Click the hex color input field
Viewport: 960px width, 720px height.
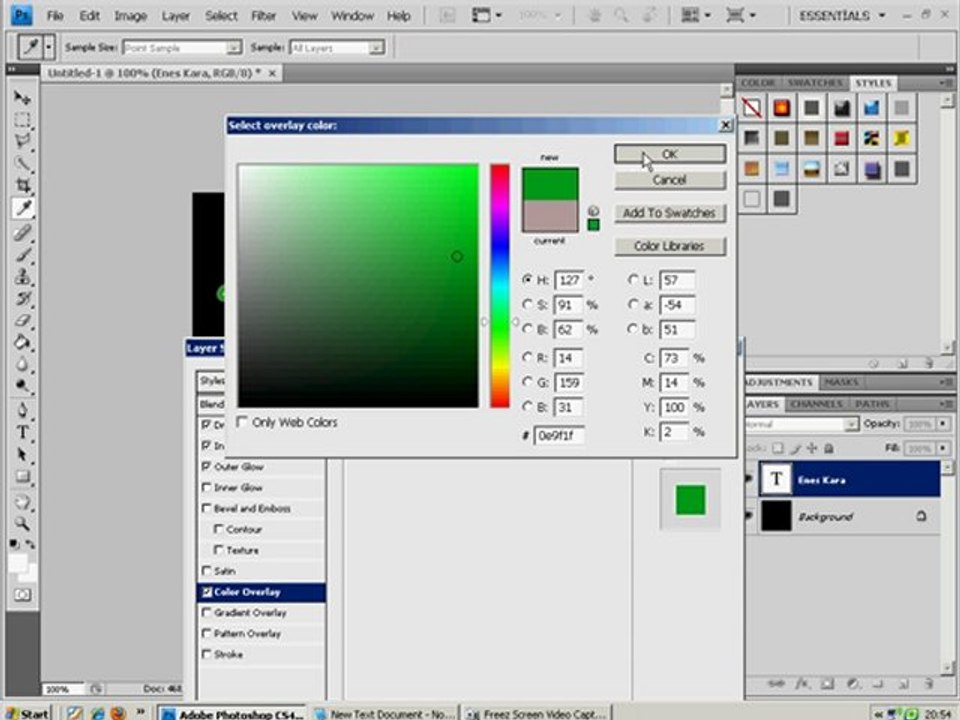tap(559, 435)
